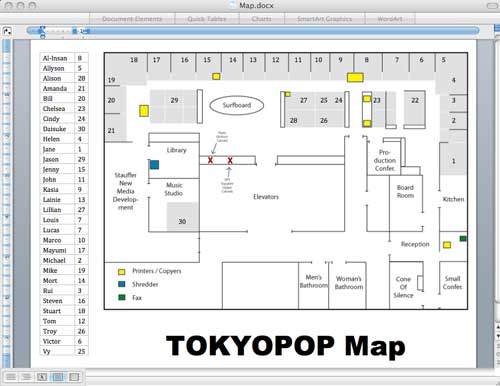
Task: Click the Map.docx document icon in title
Action: pos(233,5)
